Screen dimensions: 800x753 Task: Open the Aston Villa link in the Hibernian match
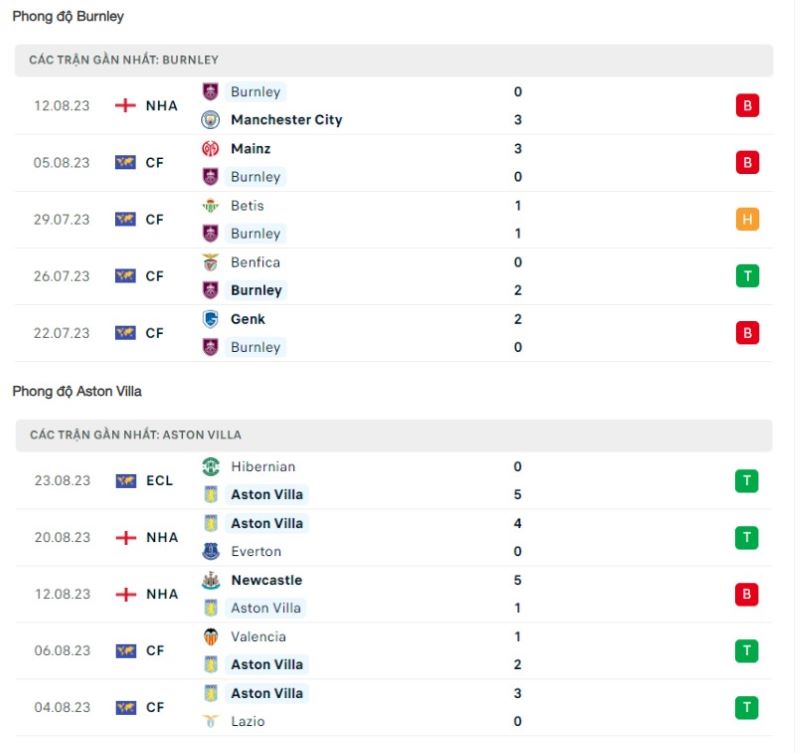266,494
